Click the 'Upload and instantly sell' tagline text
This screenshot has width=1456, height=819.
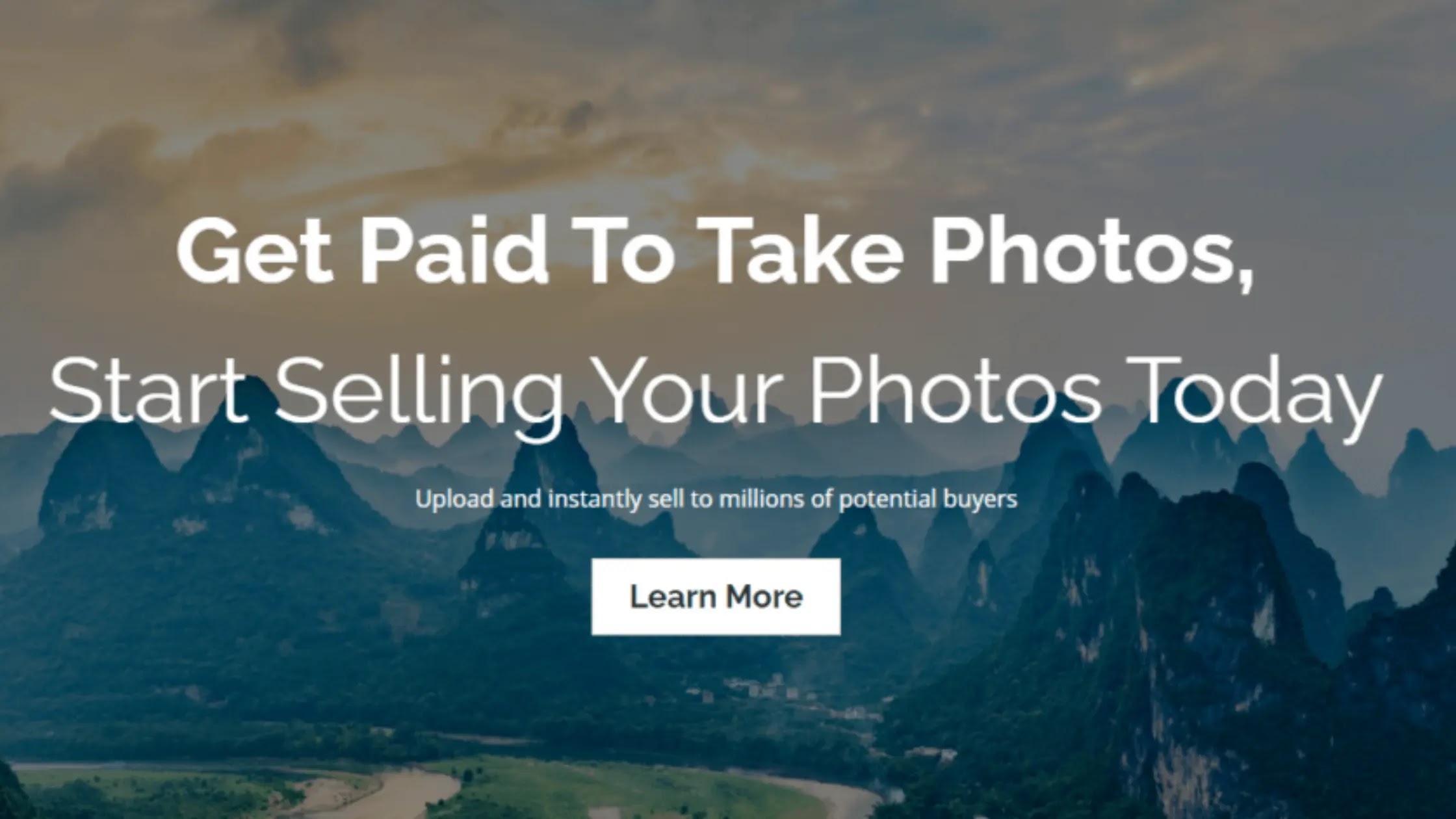(x=716, y=499)
